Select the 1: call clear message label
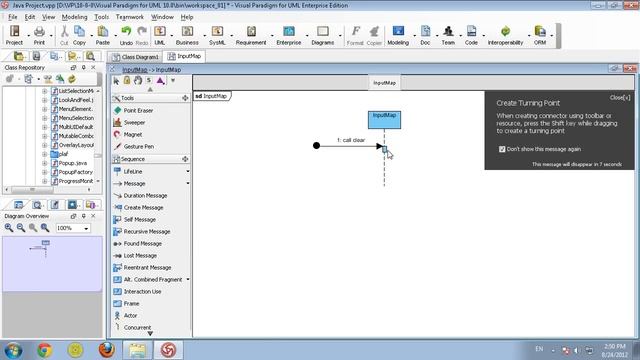The height and width of the screenshot is (360, 640). coord(351,140)
